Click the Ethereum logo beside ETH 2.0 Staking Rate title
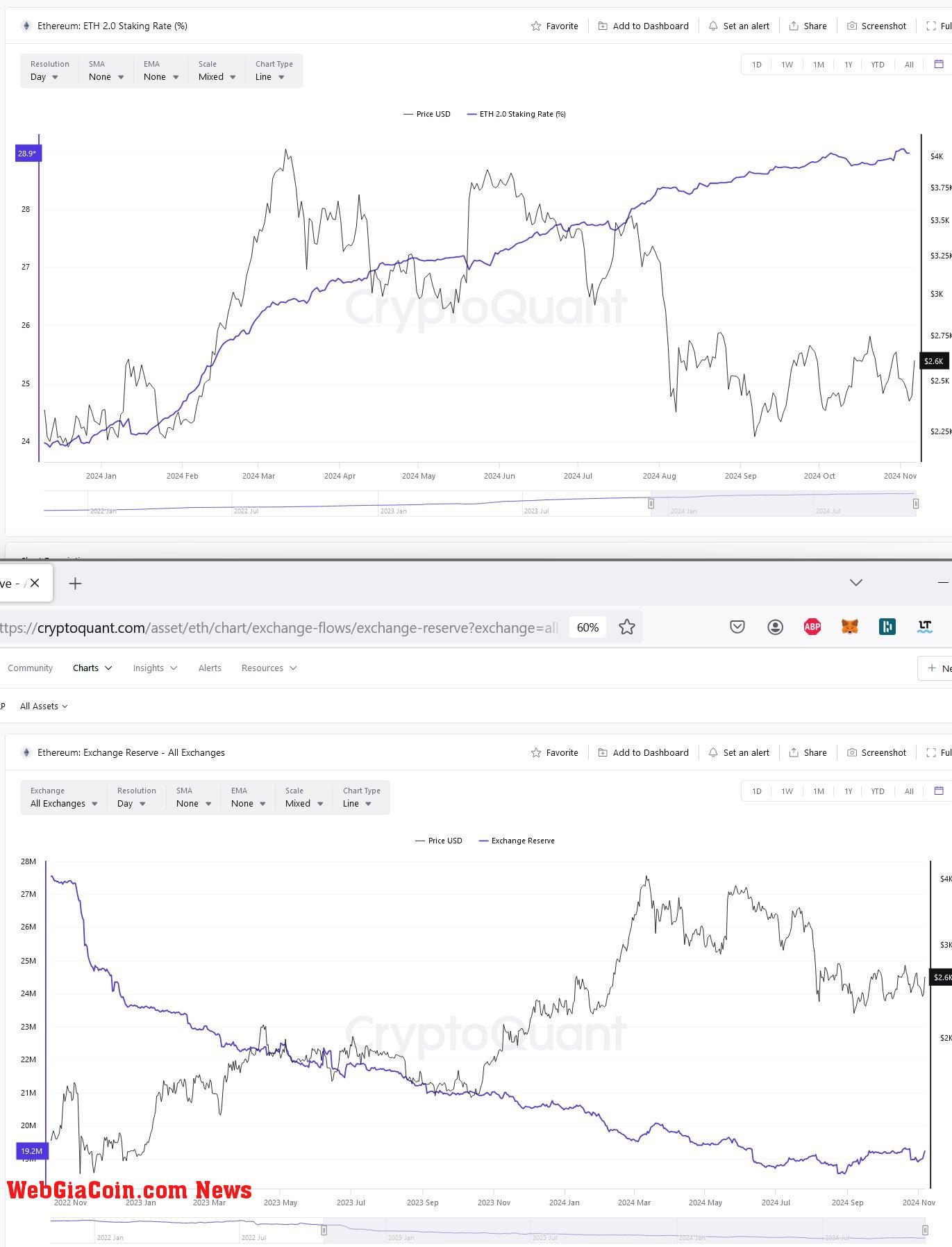Viewport: 952px width, 1247px height. (x=26, y=26)
